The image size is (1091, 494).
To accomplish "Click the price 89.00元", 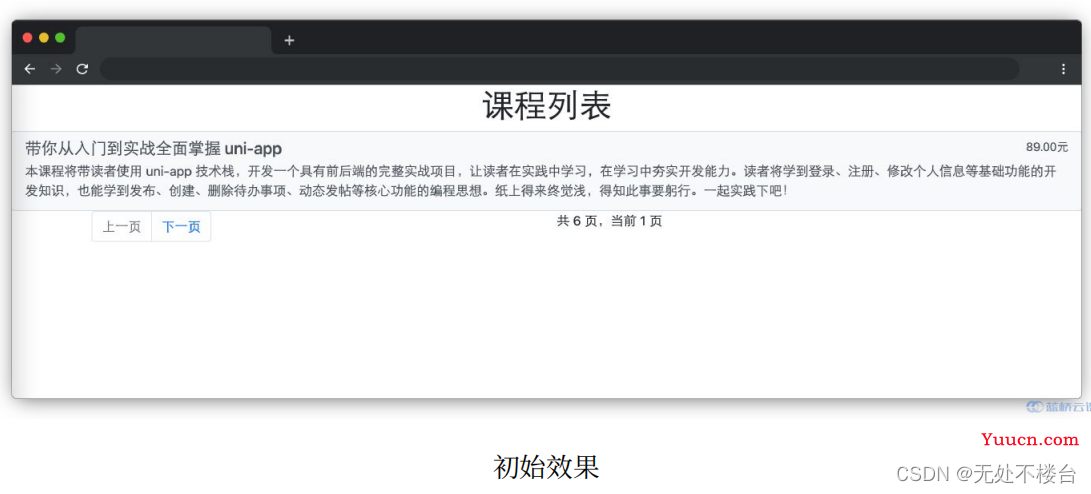I will tap(1046, 147).
